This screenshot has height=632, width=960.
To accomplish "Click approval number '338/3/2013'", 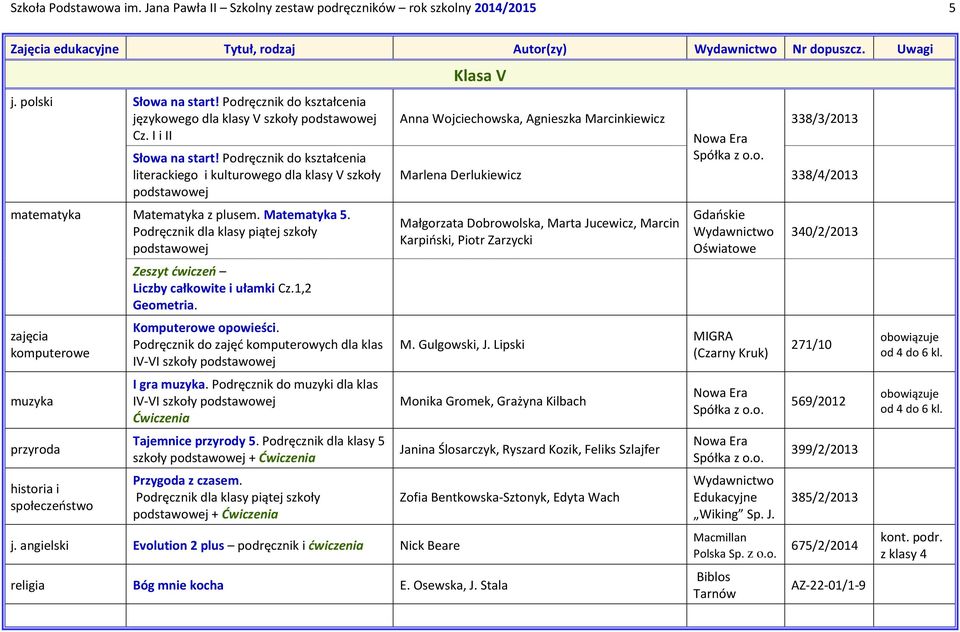I will (x=825, y=119).
